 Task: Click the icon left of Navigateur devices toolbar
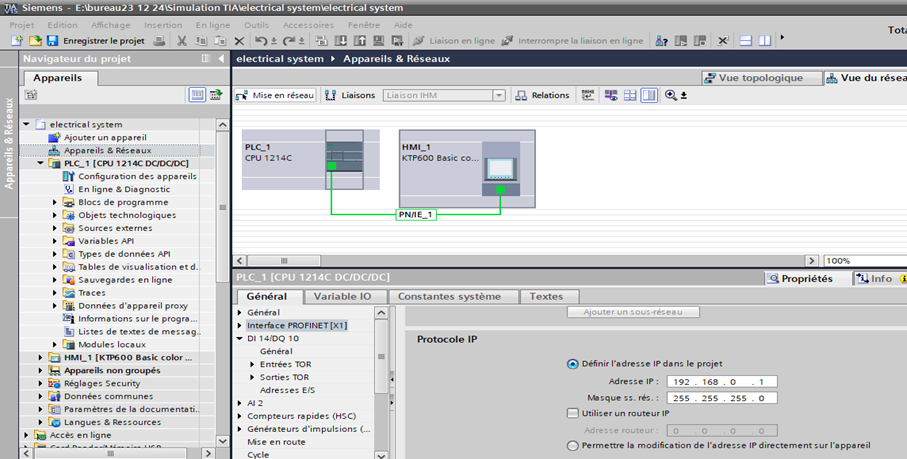coord(31,95)
